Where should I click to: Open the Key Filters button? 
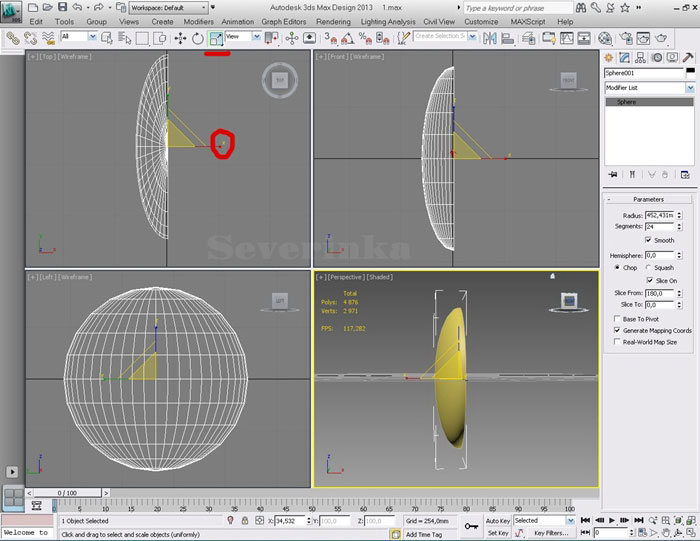(551, 533)
